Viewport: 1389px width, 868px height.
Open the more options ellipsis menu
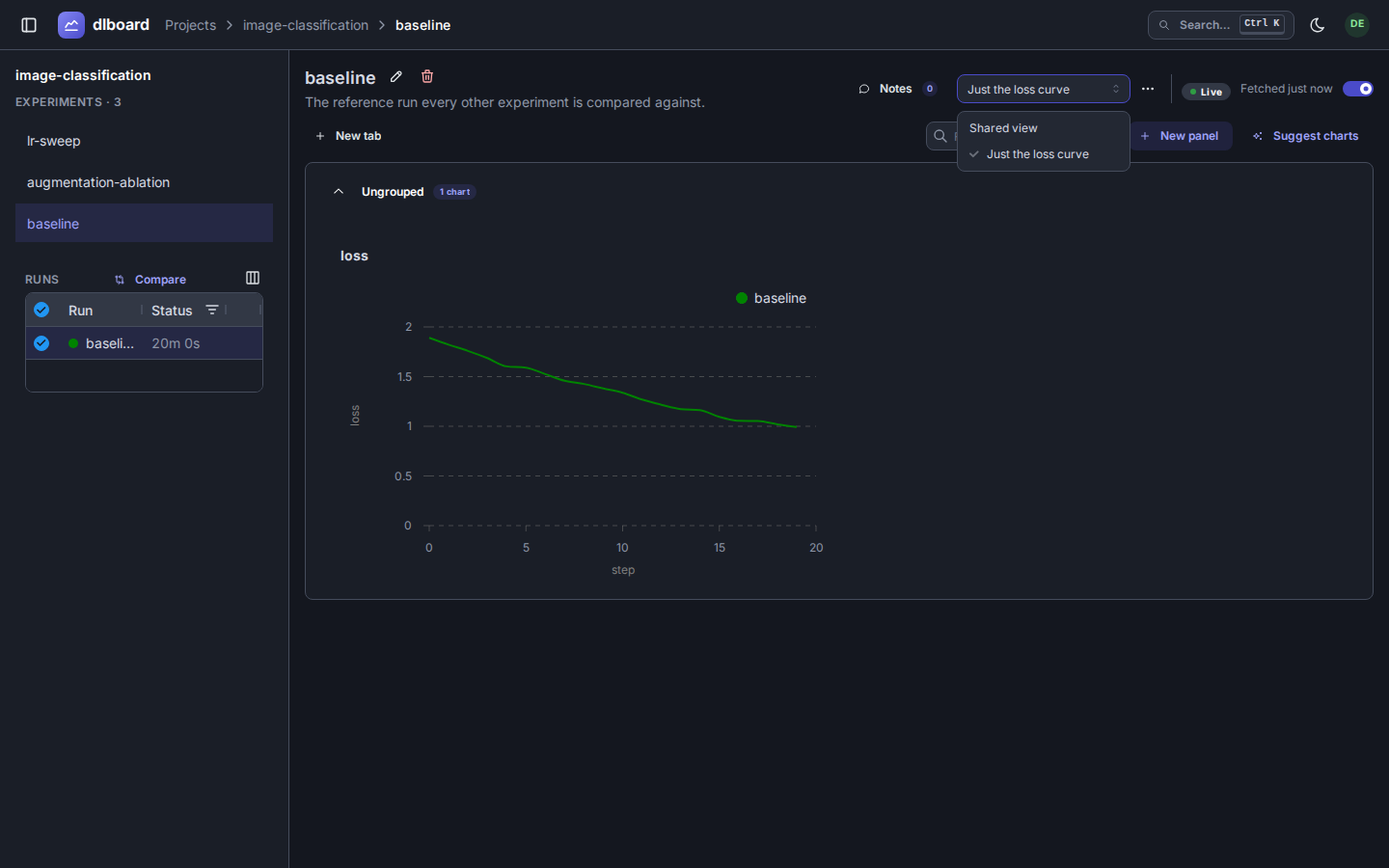(x=1148, y=89)
